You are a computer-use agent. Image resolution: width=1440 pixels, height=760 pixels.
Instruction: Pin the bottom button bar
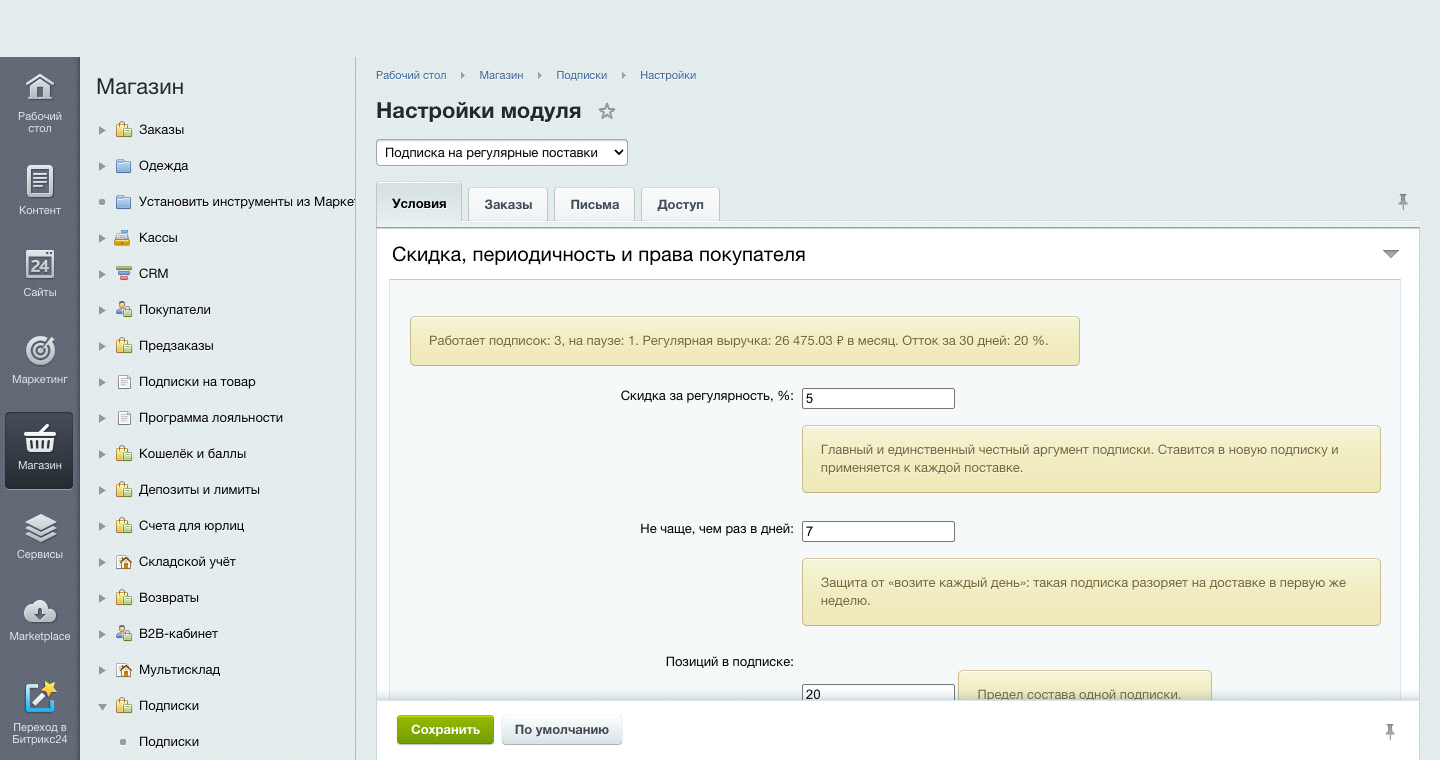pos(1390,731)
